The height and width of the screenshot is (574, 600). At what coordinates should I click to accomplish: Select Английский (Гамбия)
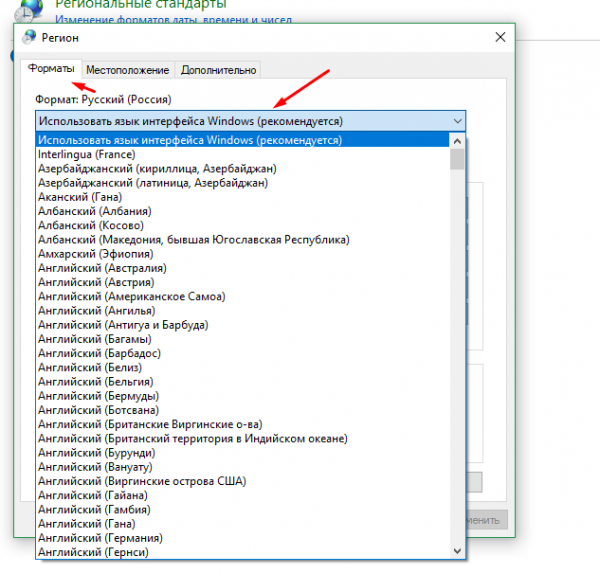tap(243, 509)
